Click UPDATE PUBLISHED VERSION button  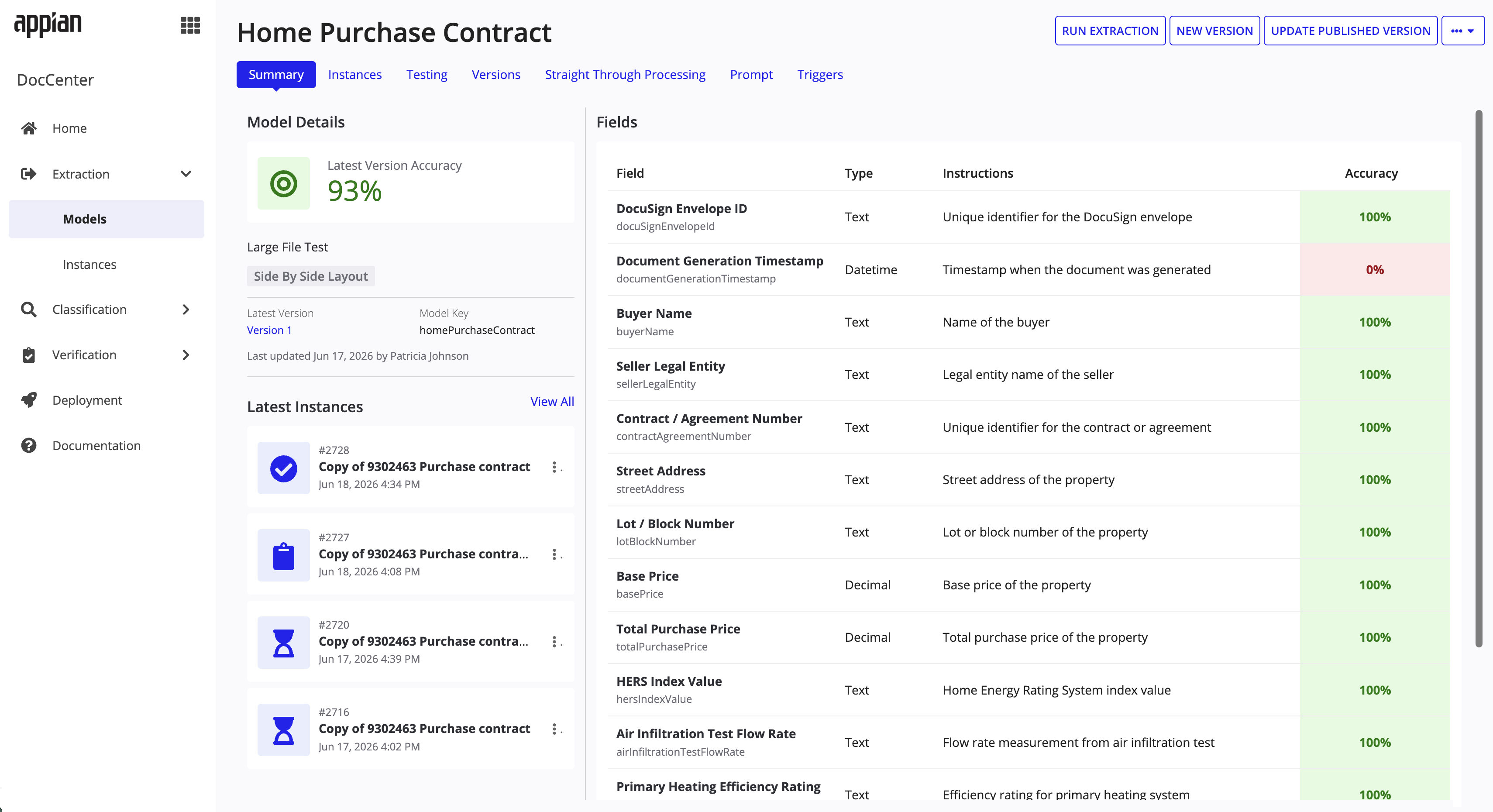[1350, 31]
